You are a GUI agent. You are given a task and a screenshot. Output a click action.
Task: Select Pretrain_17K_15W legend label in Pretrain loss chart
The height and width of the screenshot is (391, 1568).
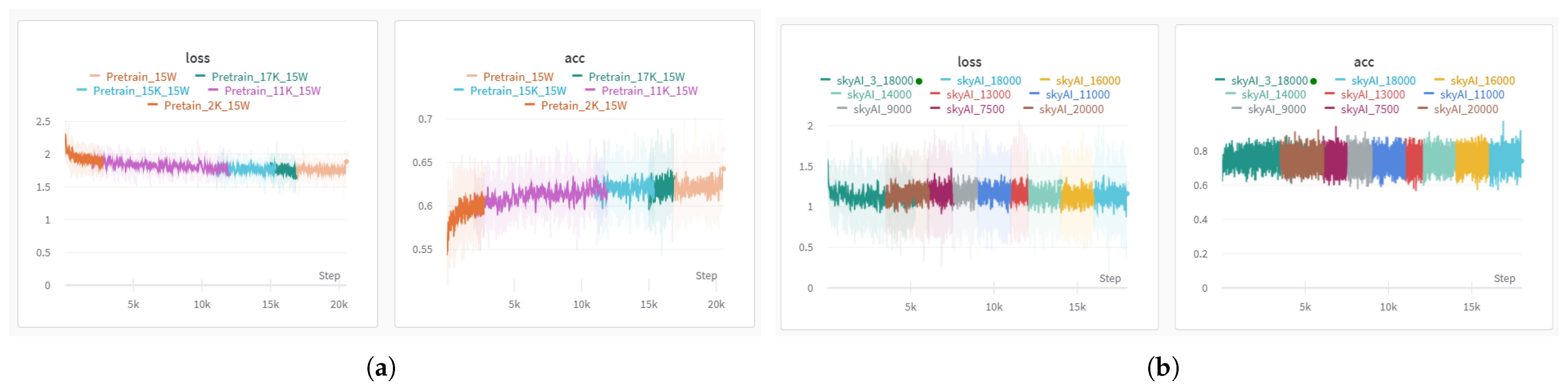(x=259, y=77)
